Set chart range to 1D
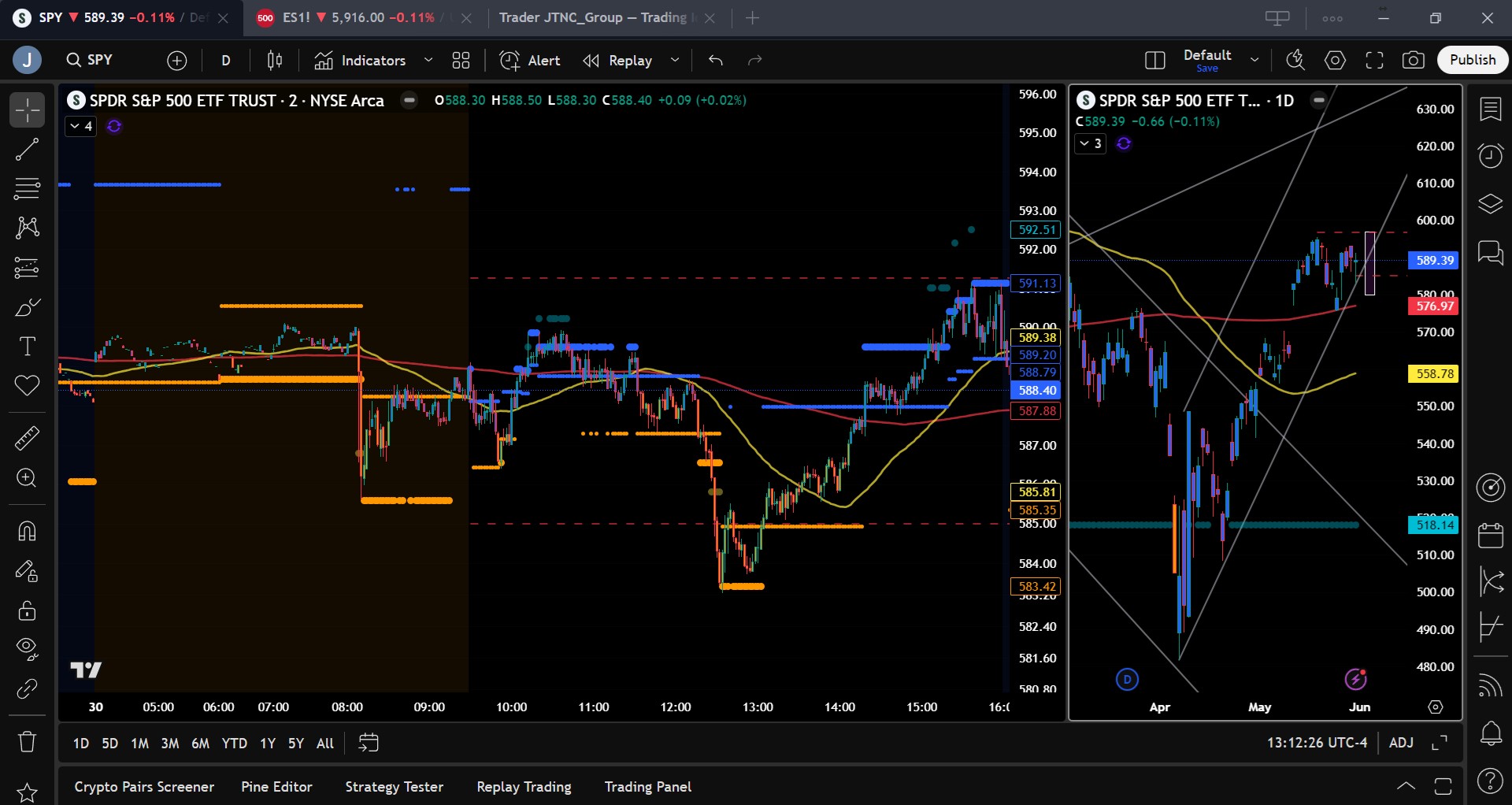 point(80,743)
